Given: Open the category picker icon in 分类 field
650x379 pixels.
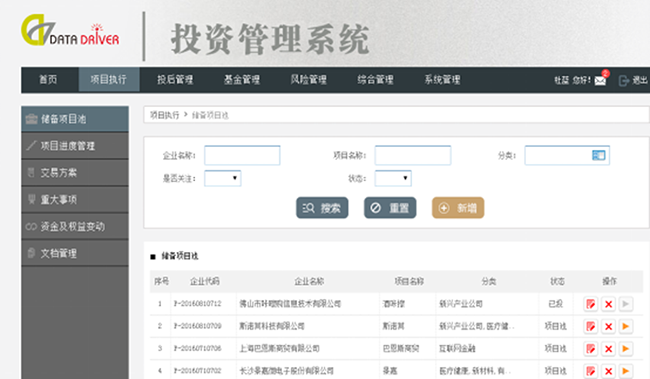Looking at the screenshot, I should tap(599, 155).
